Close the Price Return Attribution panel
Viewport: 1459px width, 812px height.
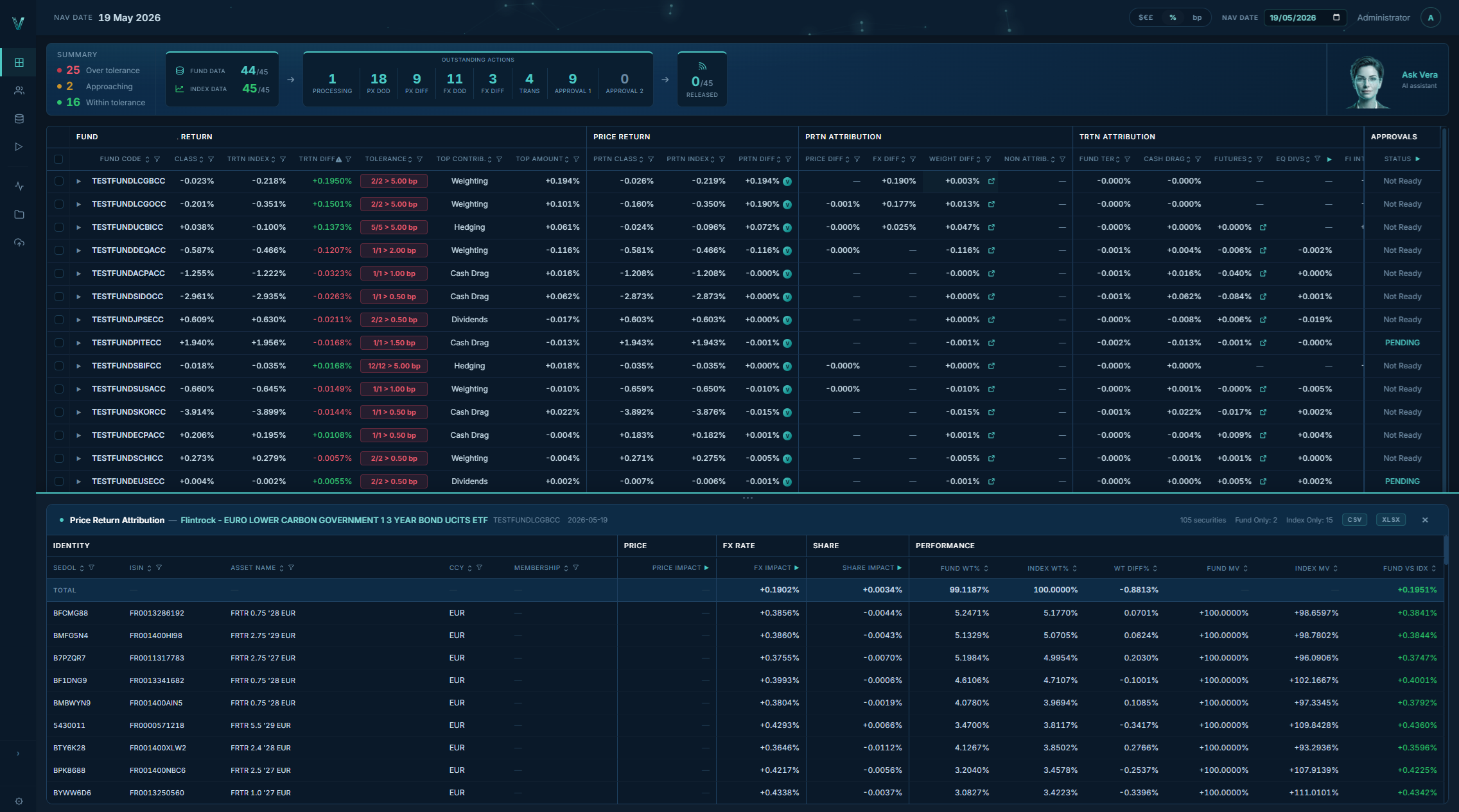pyautogui.click(x=1425, y=520)
